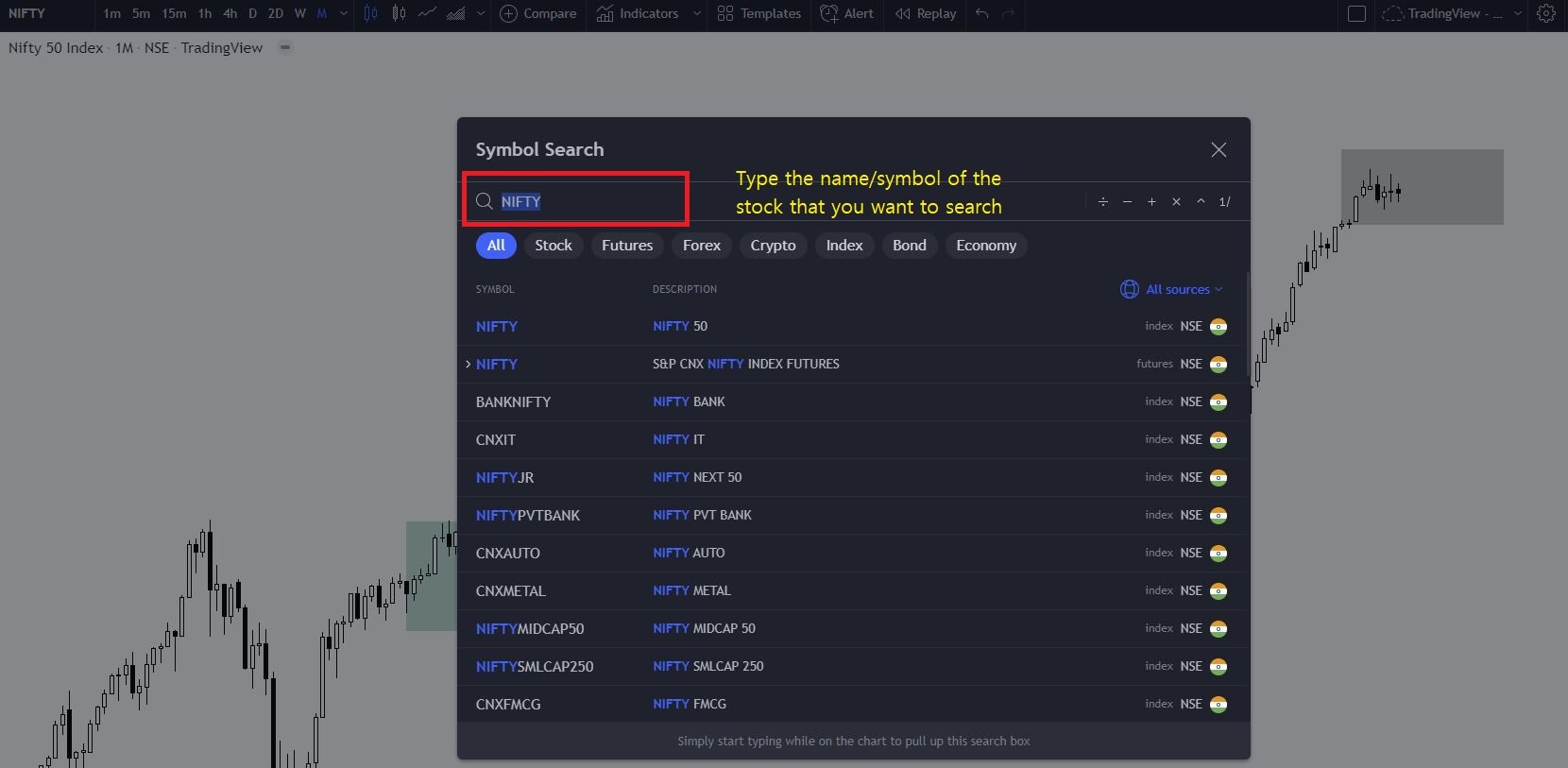Choose BANKNIFTY from results
Image resolution: width=1568 pixels, height=768 pixels.
point(853,401)
